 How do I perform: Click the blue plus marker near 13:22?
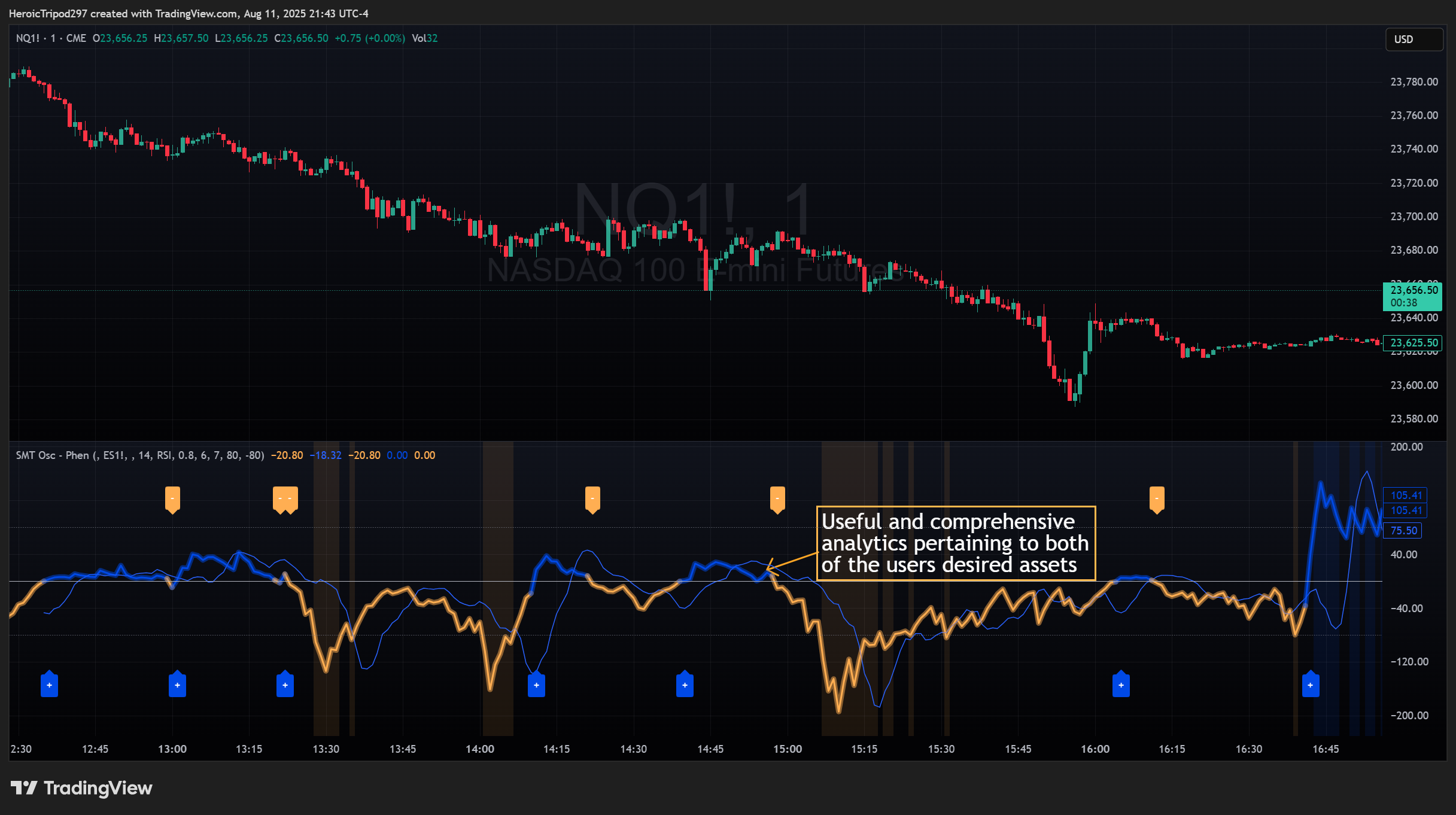coord(285,684)
